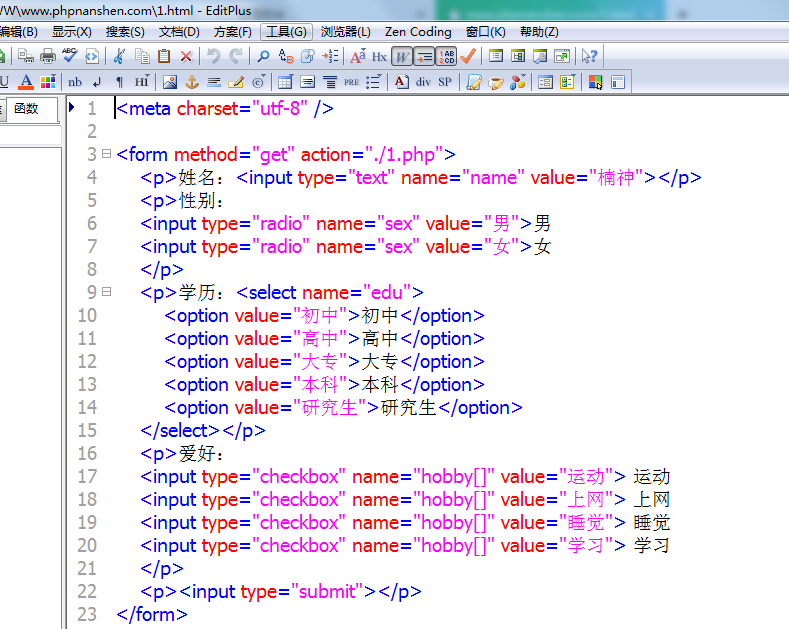Open the Zen Coding menu
Image resolution: width=789 pixels, height=629 pixels.
[418, 32]
